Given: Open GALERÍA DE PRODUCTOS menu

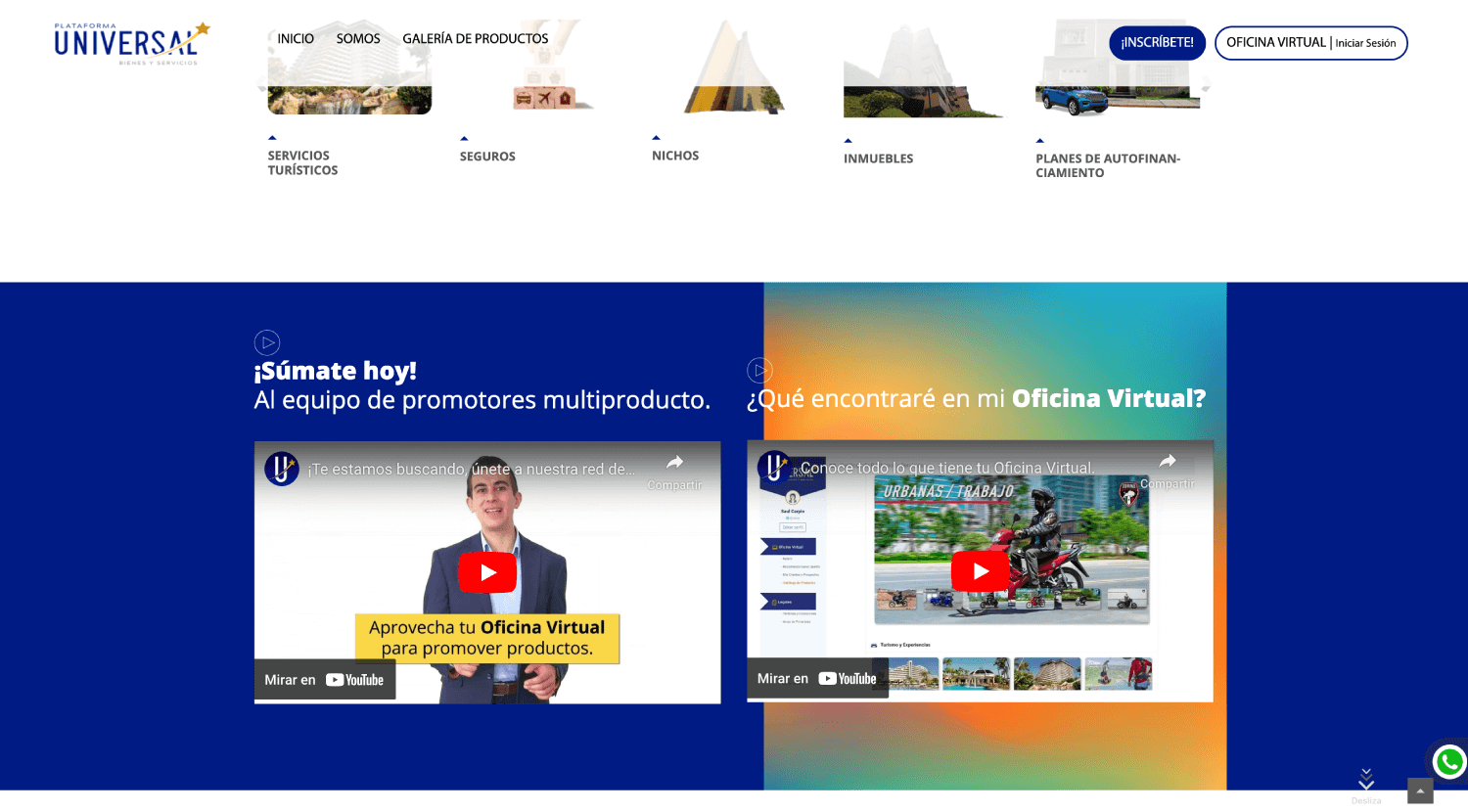Looking at the screenshot, I should point(476,39).
